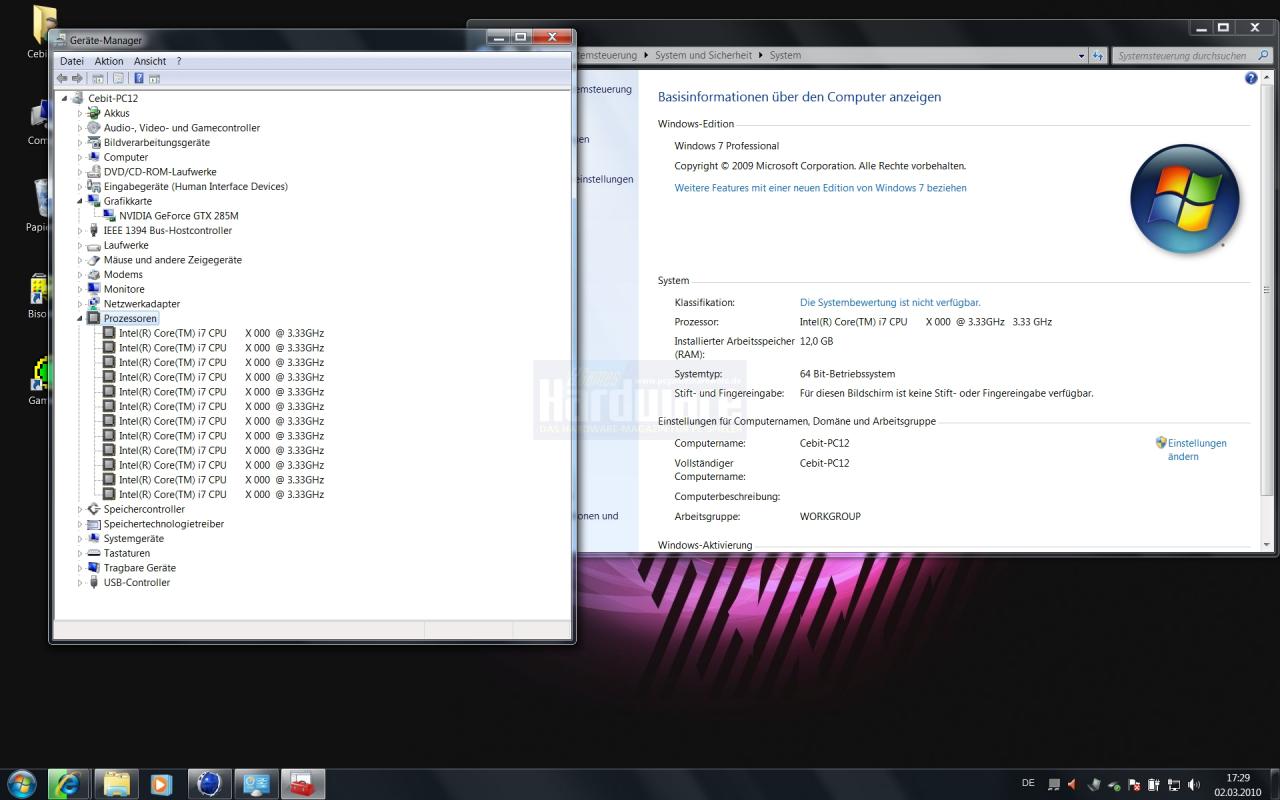Click the Einstellungen ändern link
Screen dimensions: 1280x800
pos(1197,449)
